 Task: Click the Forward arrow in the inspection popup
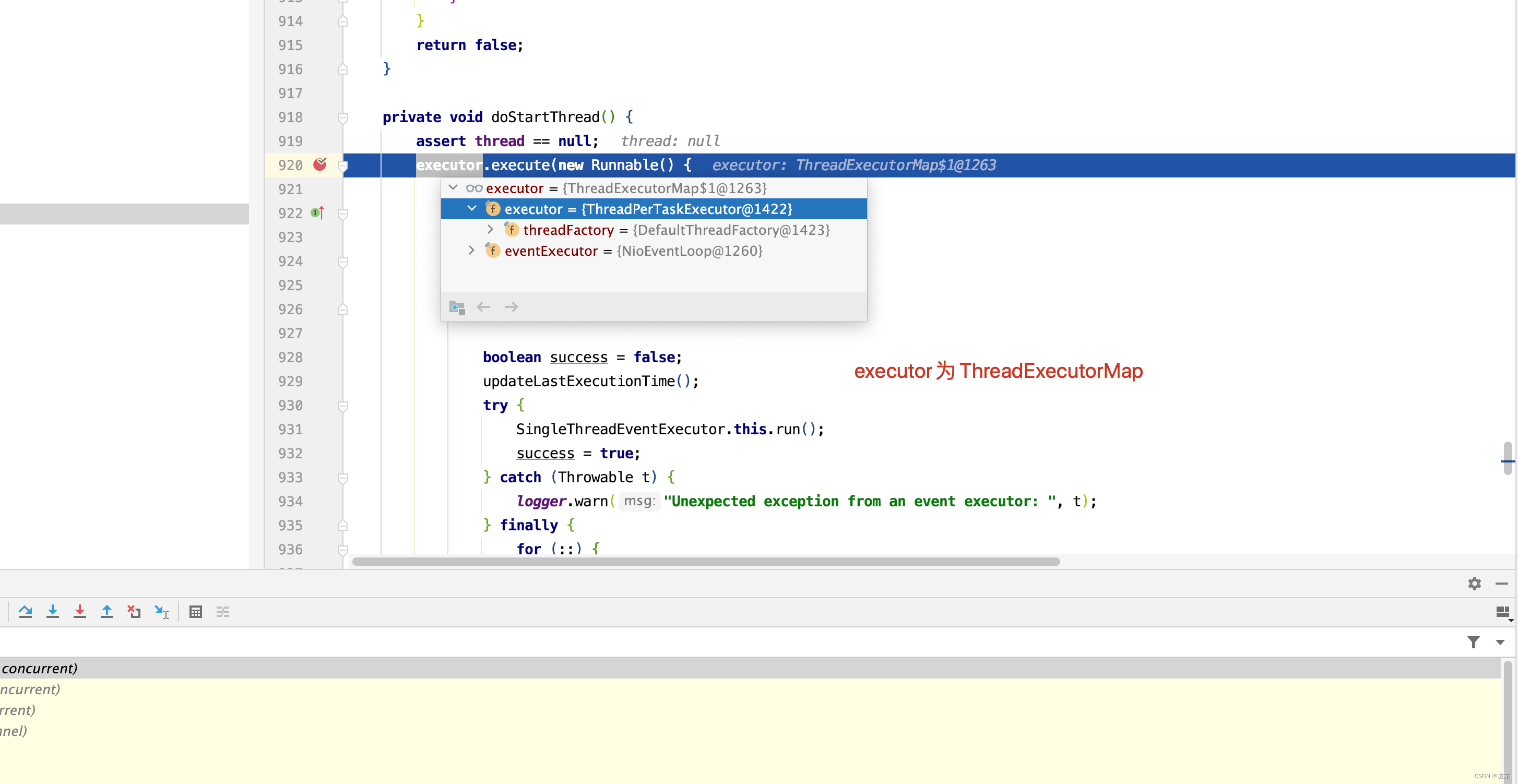pyautogui.click(x=511, y=307)
